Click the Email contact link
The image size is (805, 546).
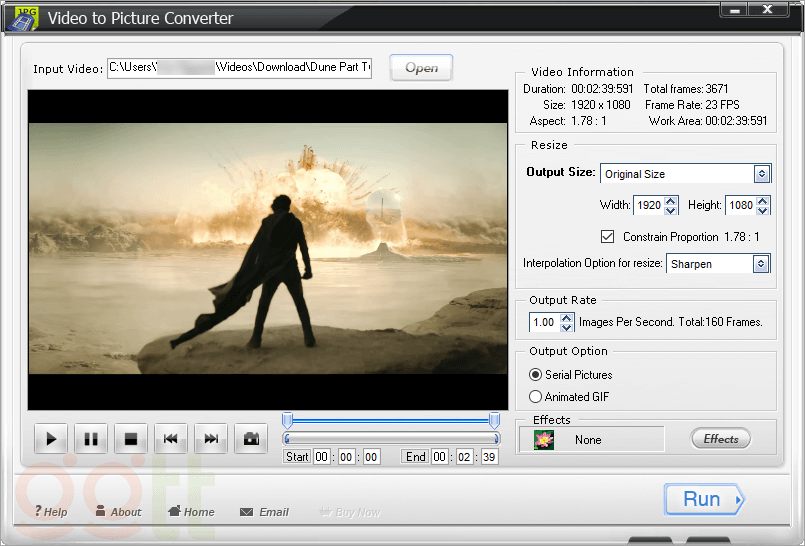(264, 512)
